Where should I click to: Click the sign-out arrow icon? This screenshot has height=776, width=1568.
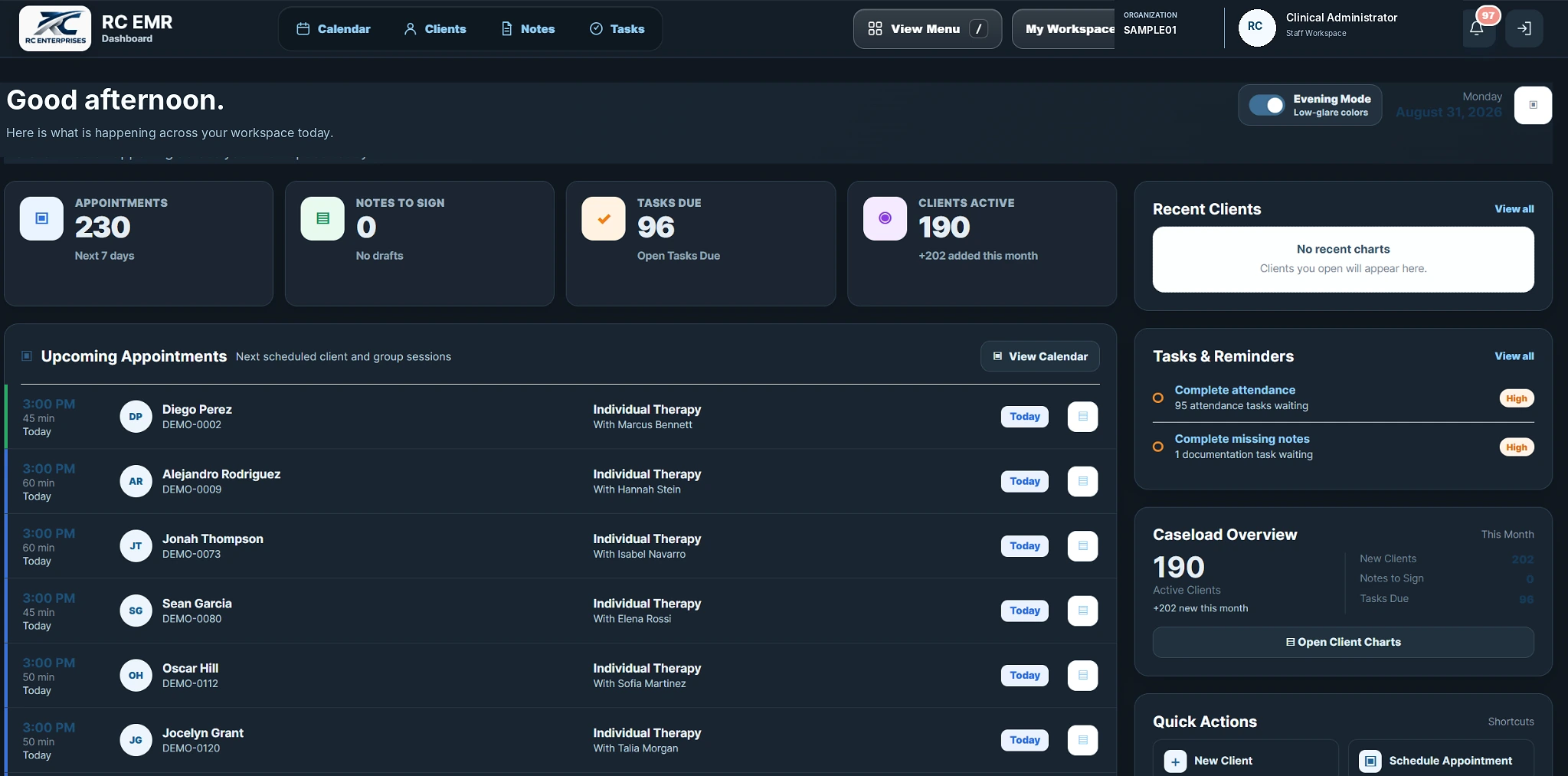point(1524,28)
